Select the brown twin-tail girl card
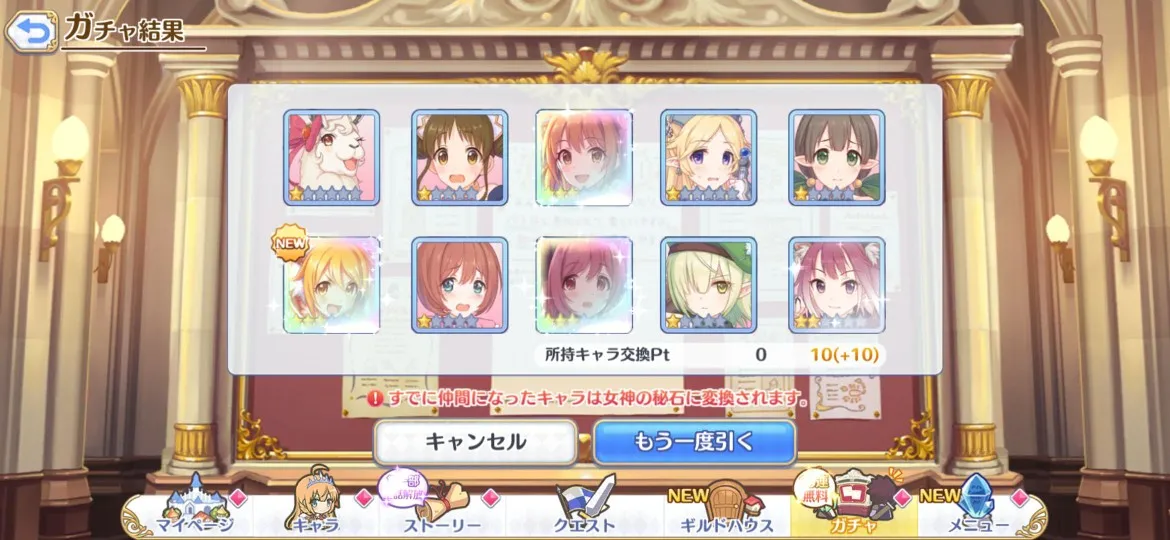 tap(460, 157)
